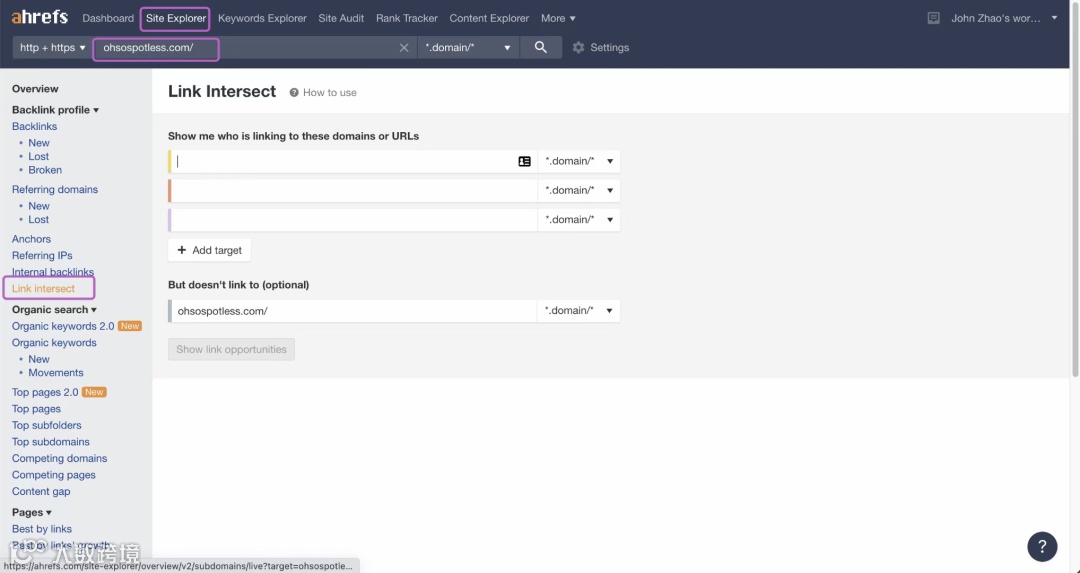This screenshot has width=1080, height=573.
Task: Open Keywords Explorer
Action: click(262, 19)
